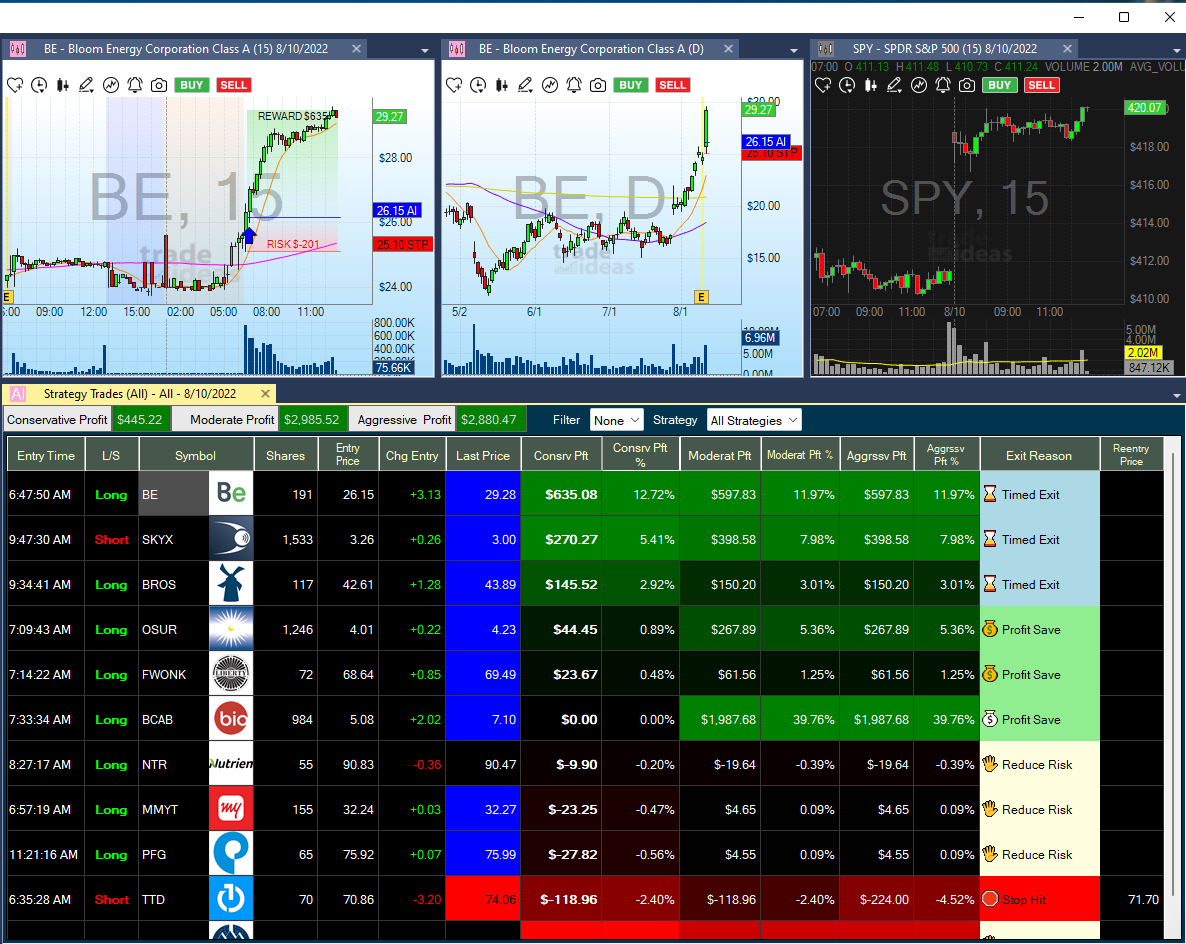The height and width of the screenshot is (944, 1186).
Task: Take camera snapshot of BE 15-minute chart
Action: pyautogui.click(x=159, y=85)
